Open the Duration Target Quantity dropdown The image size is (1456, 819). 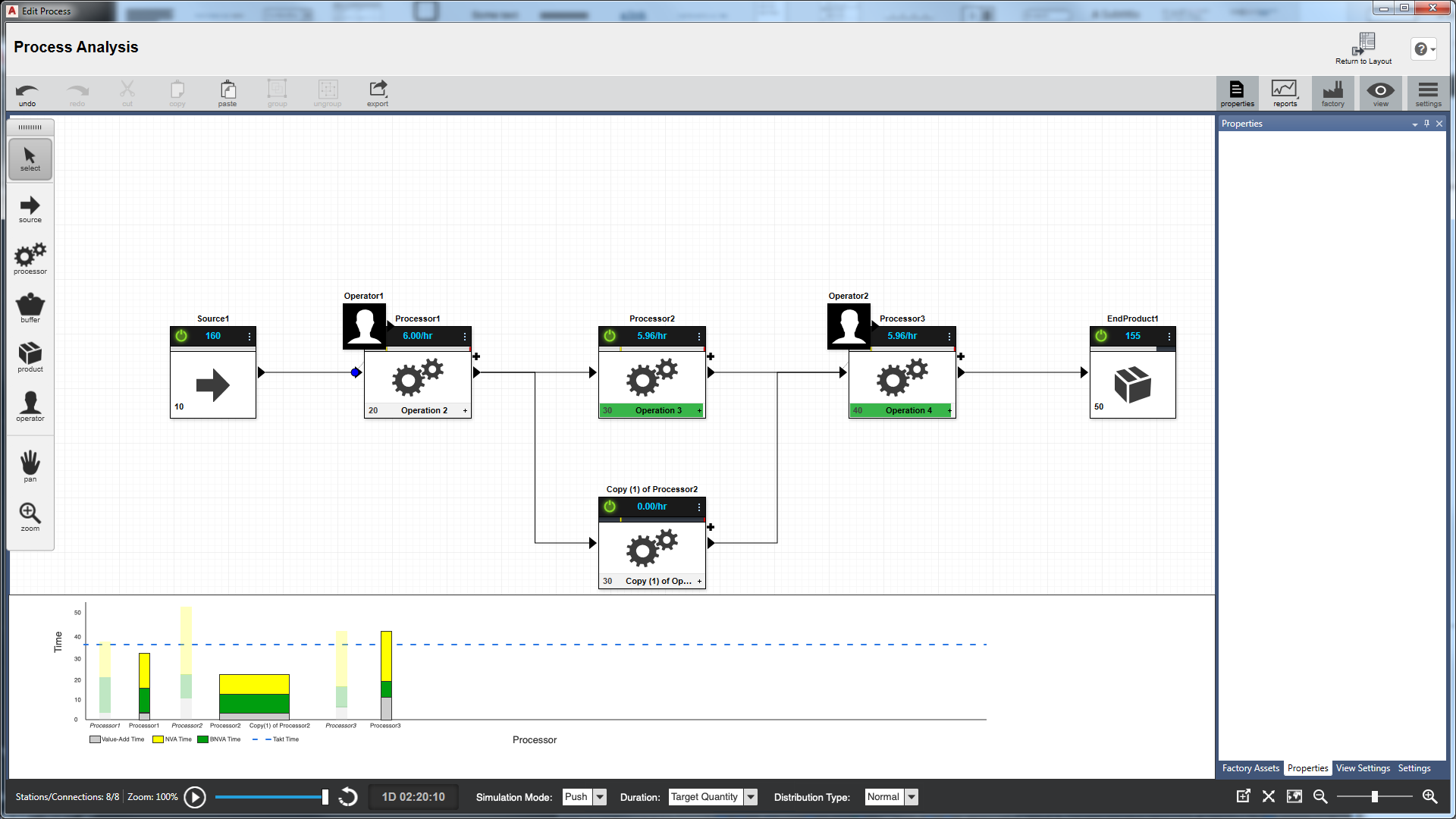pos(751,797)
